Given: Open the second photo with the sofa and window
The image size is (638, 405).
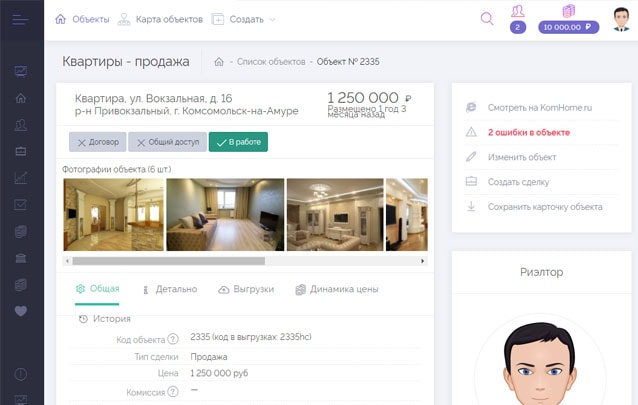Looking at the screenshot, I should (x=225, y=215).
